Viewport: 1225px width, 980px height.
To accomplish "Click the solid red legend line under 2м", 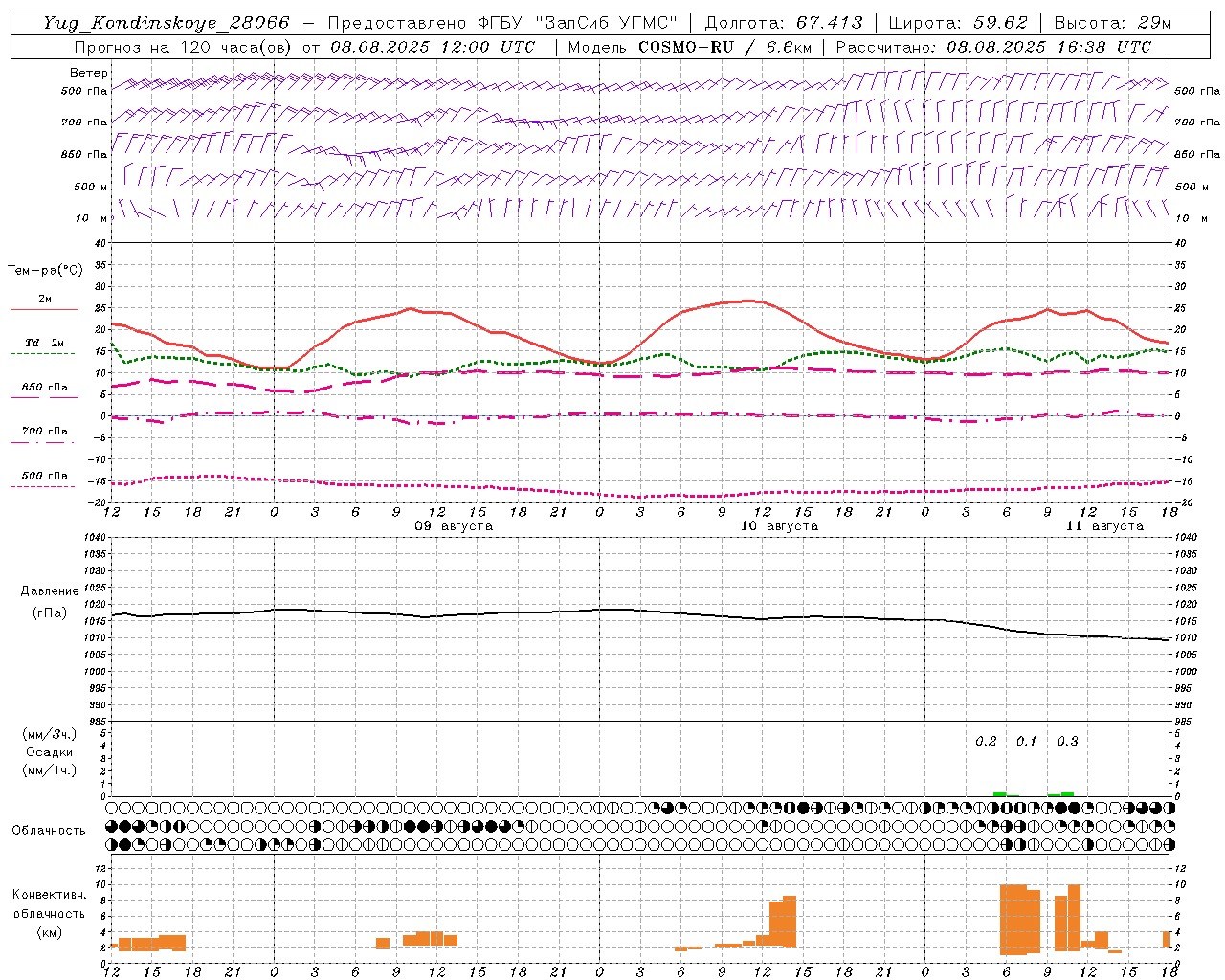I will pyautogui.click(x=44, y=309).
